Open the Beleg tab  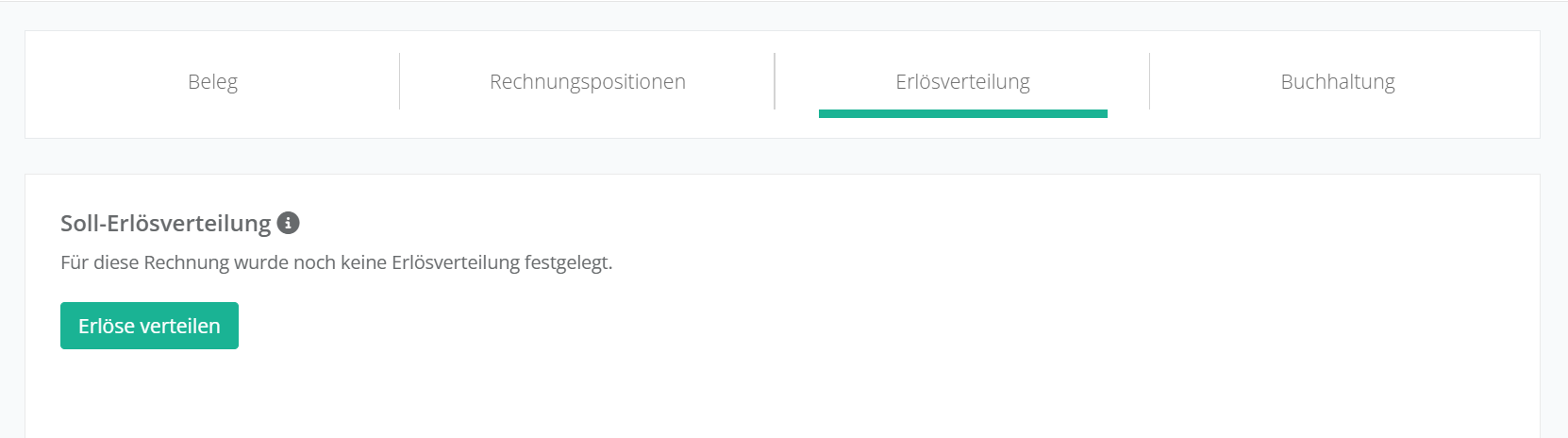point(212,82)
